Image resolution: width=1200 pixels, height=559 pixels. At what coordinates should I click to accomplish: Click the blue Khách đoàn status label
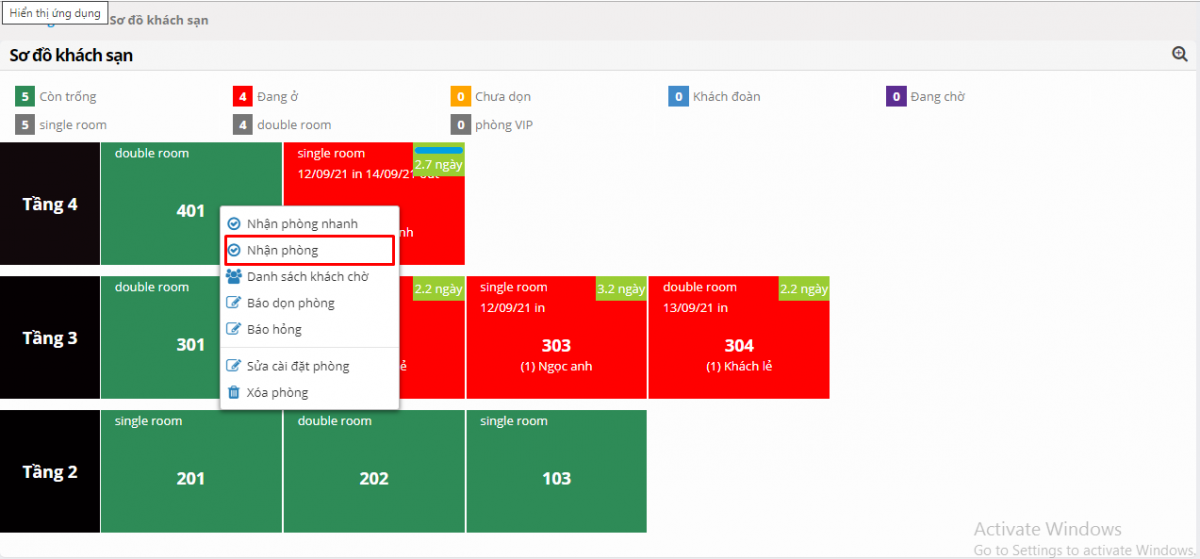(726, 97)
